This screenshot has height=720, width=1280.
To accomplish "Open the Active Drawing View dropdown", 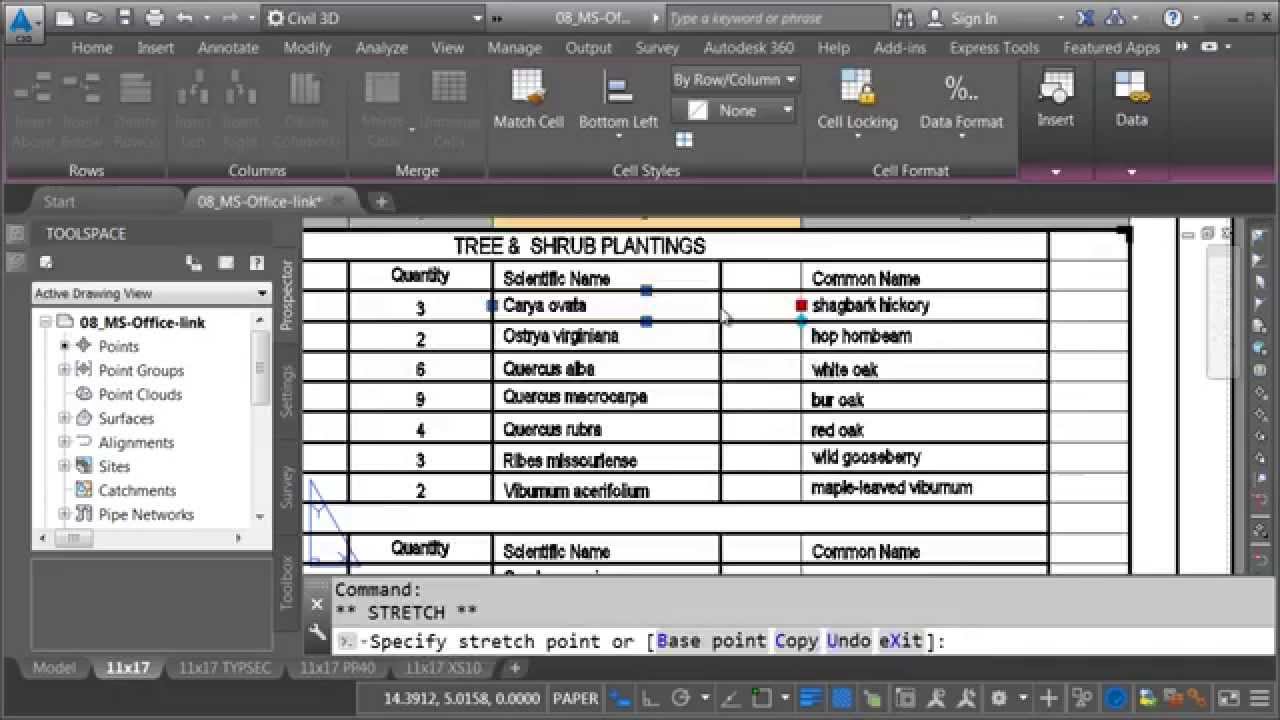I will point(151,293).
